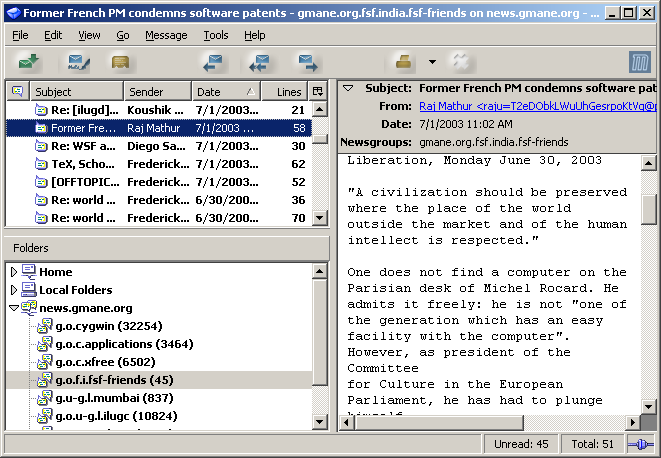Toggle threaded view via thread column header
The width and height of the screenshot is (661, 458).
pos(17,91)
